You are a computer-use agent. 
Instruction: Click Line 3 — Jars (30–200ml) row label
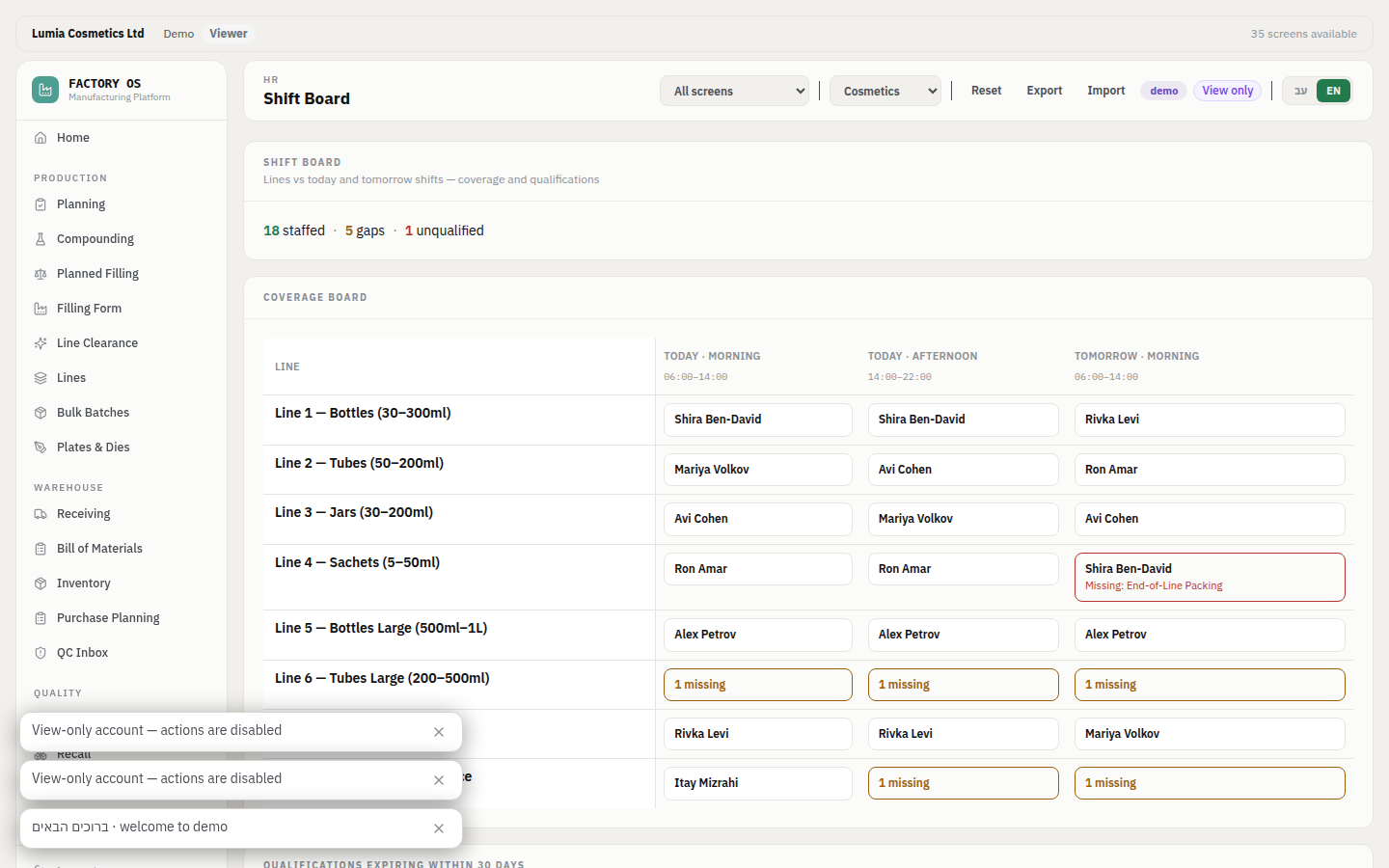coord(354,512)
